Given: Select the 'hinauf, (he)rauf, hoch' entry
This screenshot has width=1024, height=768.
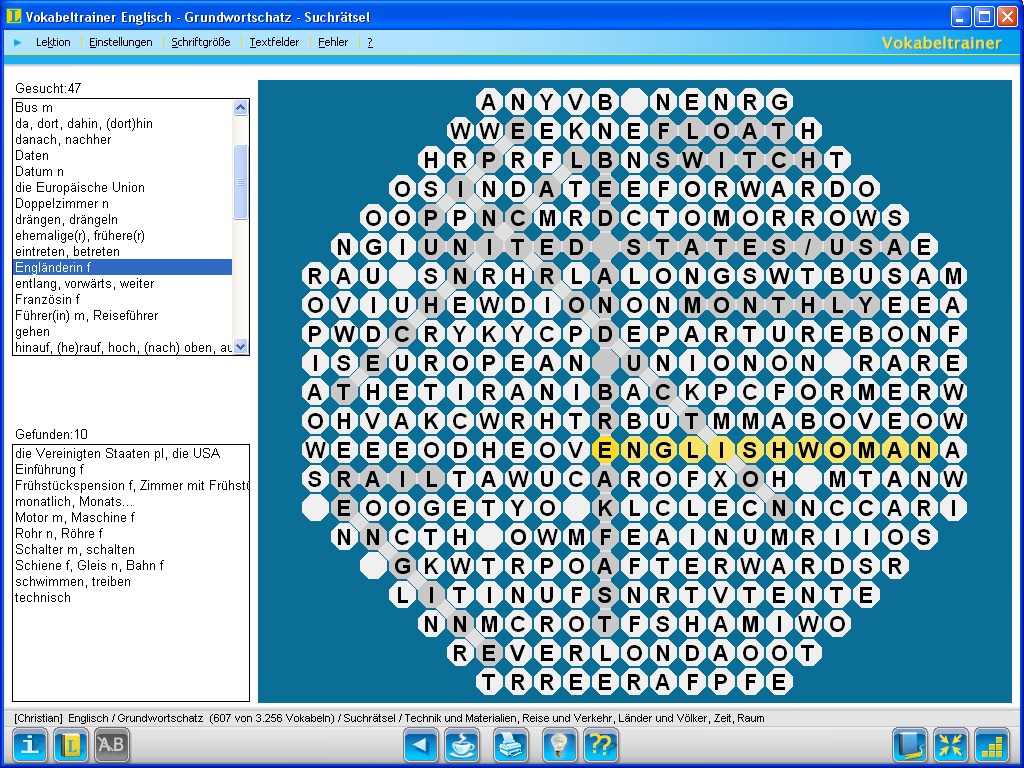Looking at the screenshot, I should point(123,347).
